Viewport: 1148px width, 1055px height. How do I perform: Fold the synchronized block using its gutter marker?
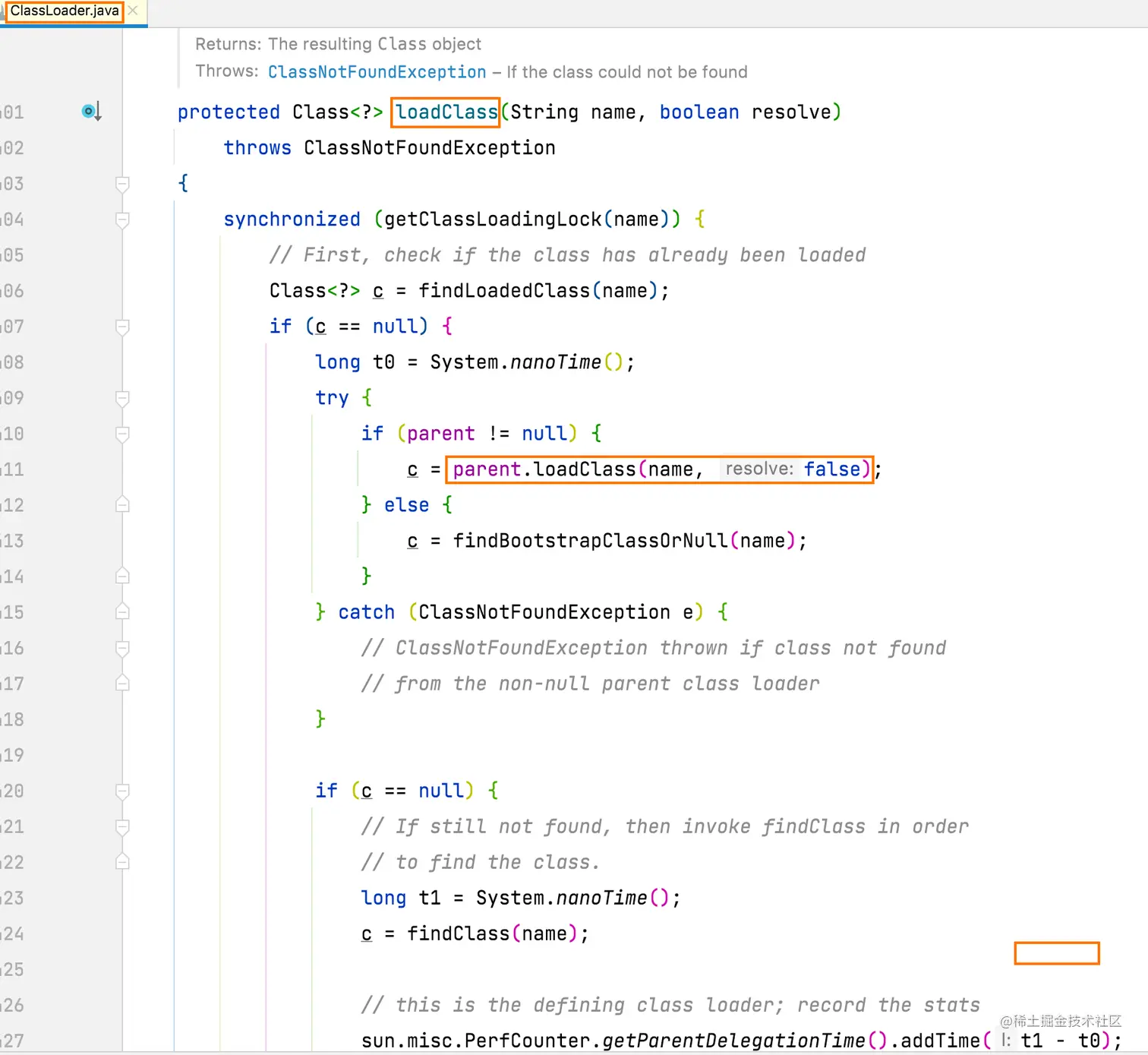point(122,220)
